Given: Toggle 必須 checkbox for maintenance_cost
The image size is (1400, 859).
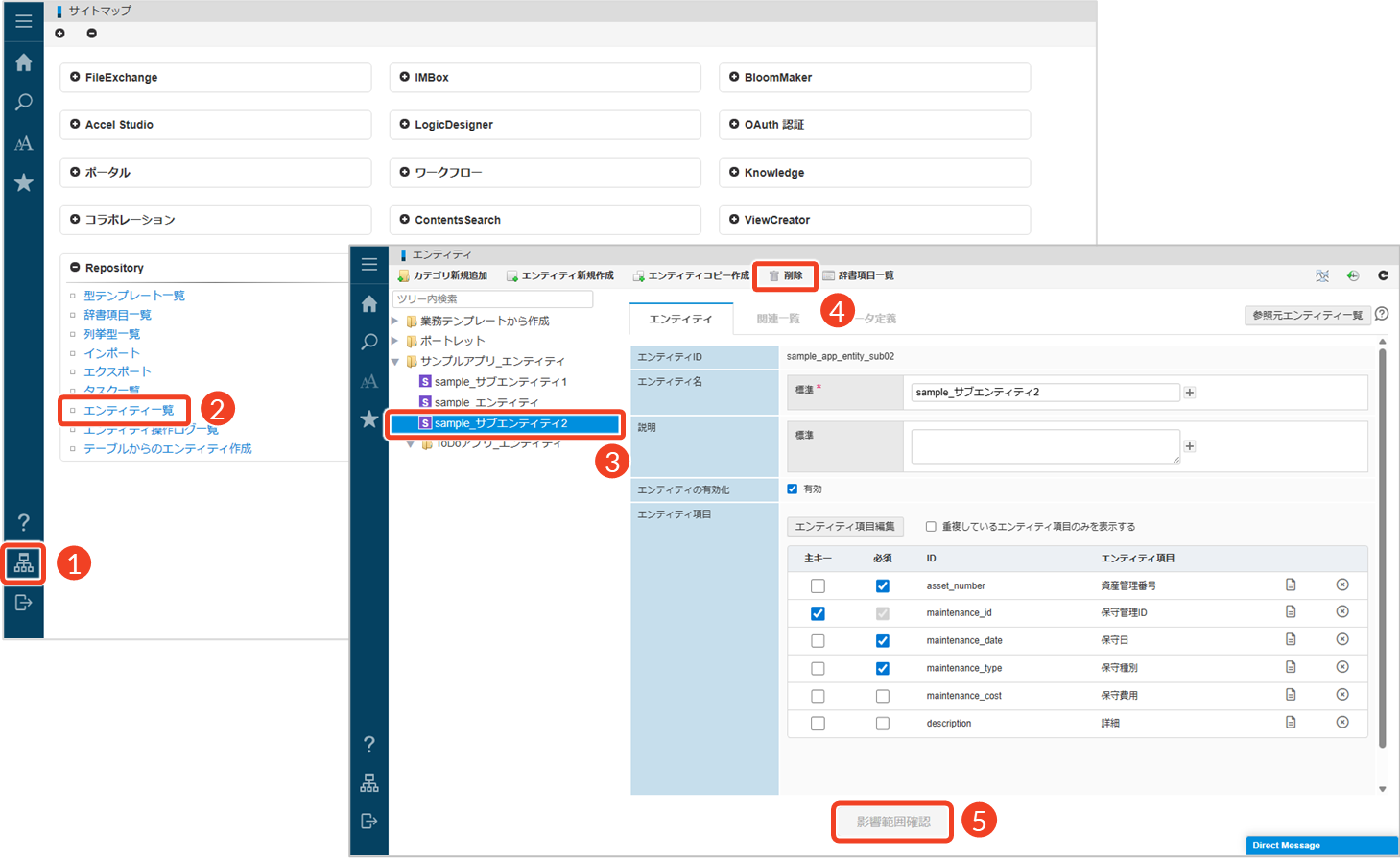Looking at the screenshot, I should [x=882, y=696].
